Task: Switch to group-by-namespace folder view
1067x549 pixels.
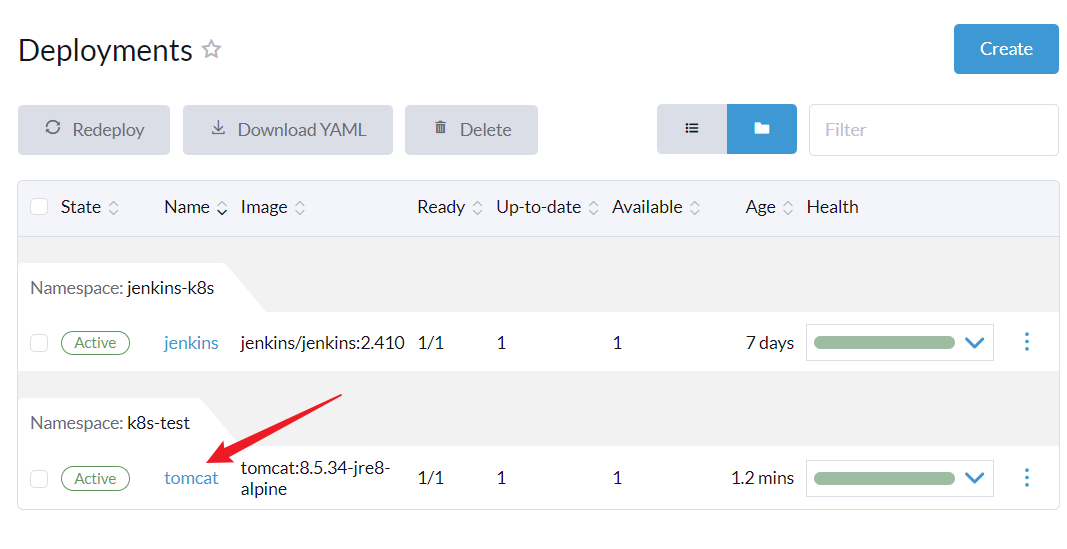Action: click(761, 129)
